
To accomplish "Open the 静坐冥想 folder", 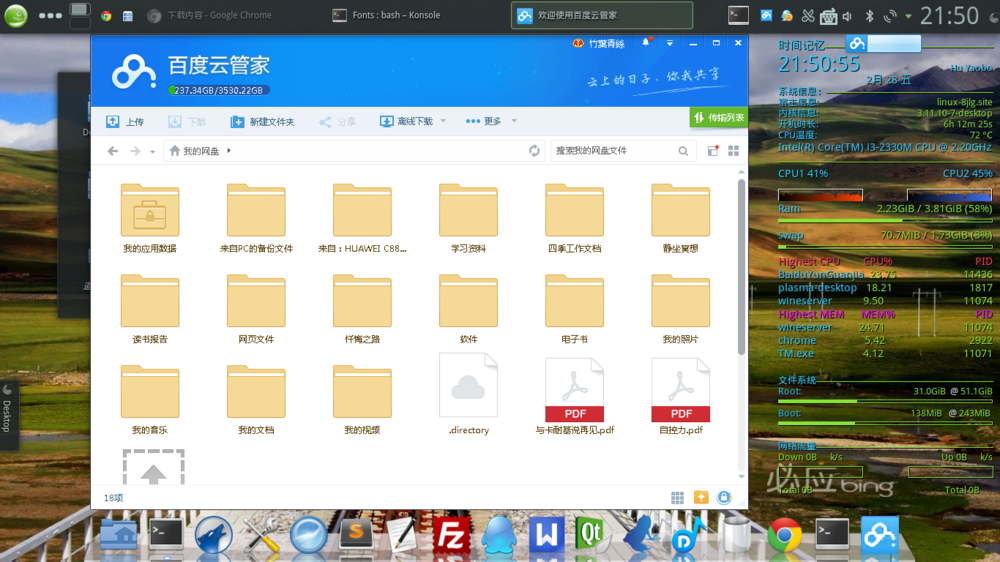I will [680, 219].
